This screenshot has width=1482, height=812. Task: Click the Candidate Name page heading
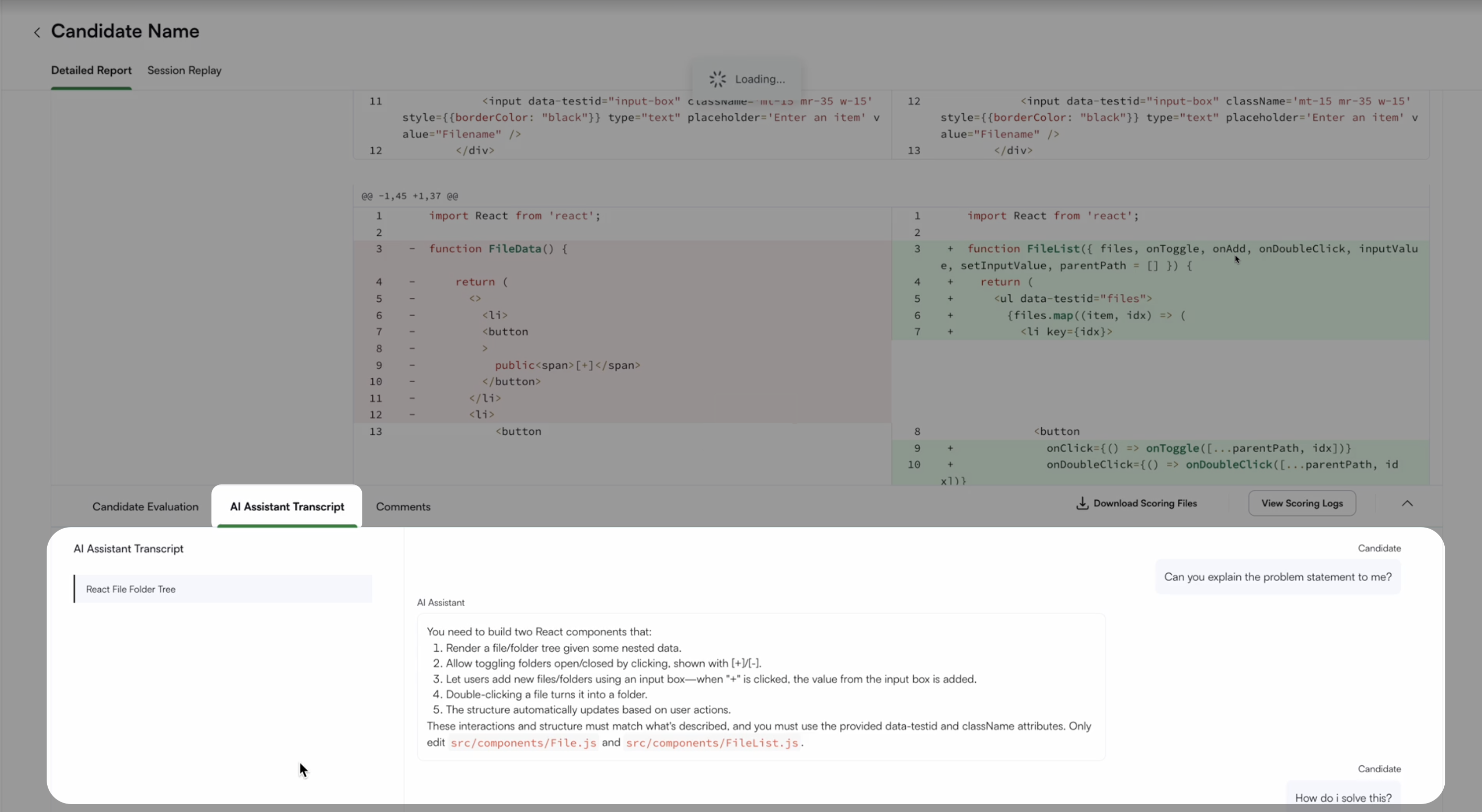125,31
